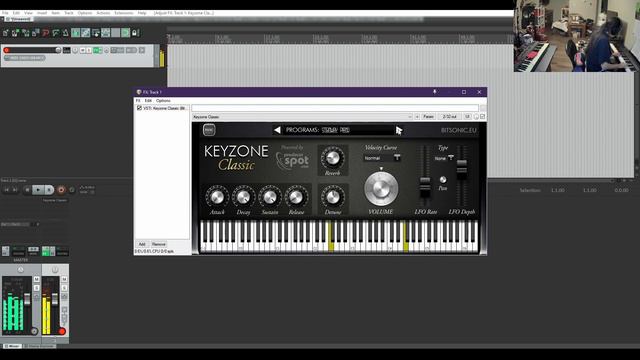Open the Actions menu in REAPER

[x=103, y=13]
